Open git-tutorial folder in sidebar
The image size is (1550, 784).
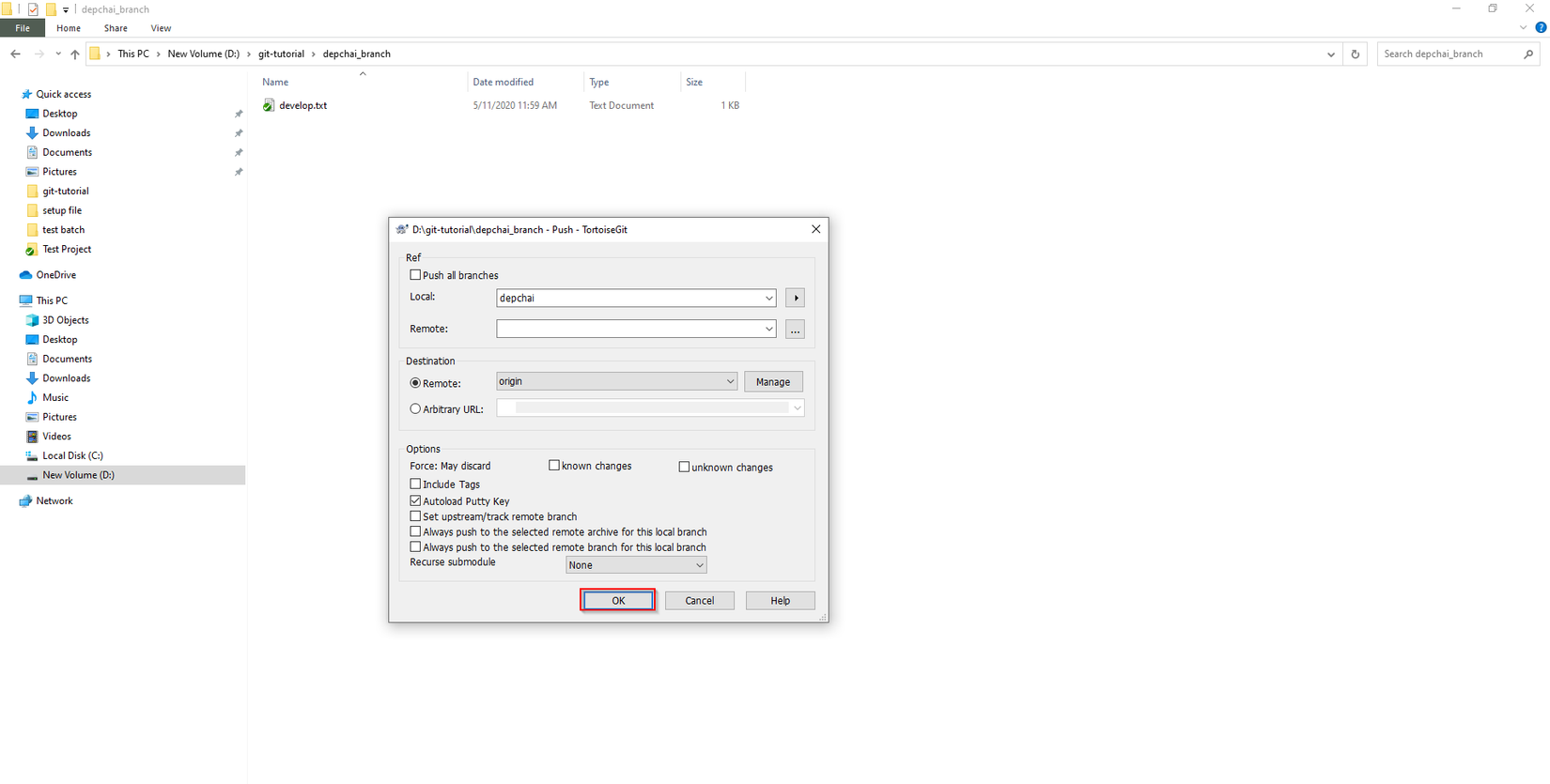[x=66, y=192]
